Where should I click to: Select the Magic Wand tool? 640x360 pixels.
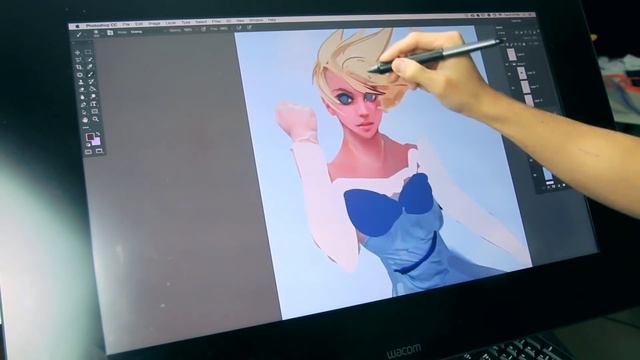click(91, 59)
